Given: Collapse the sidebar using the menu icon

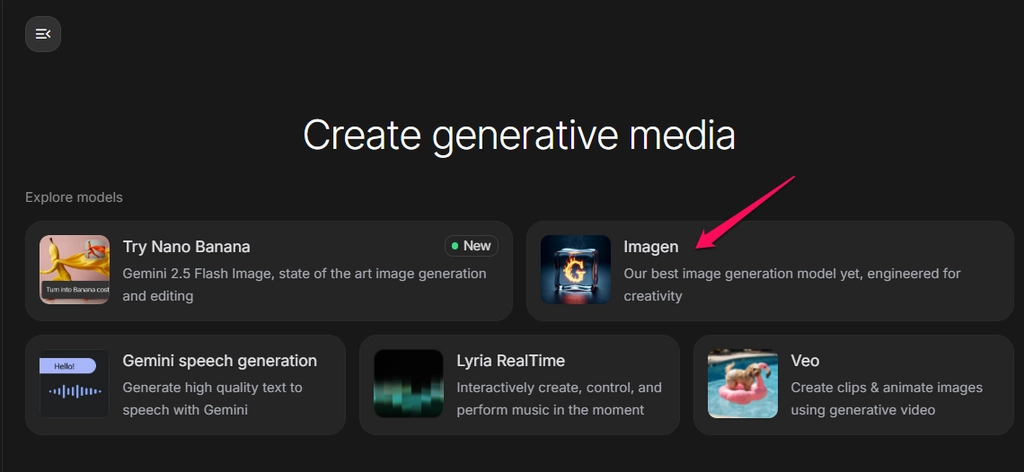Looking at the screenshot, I should [43, 34].
